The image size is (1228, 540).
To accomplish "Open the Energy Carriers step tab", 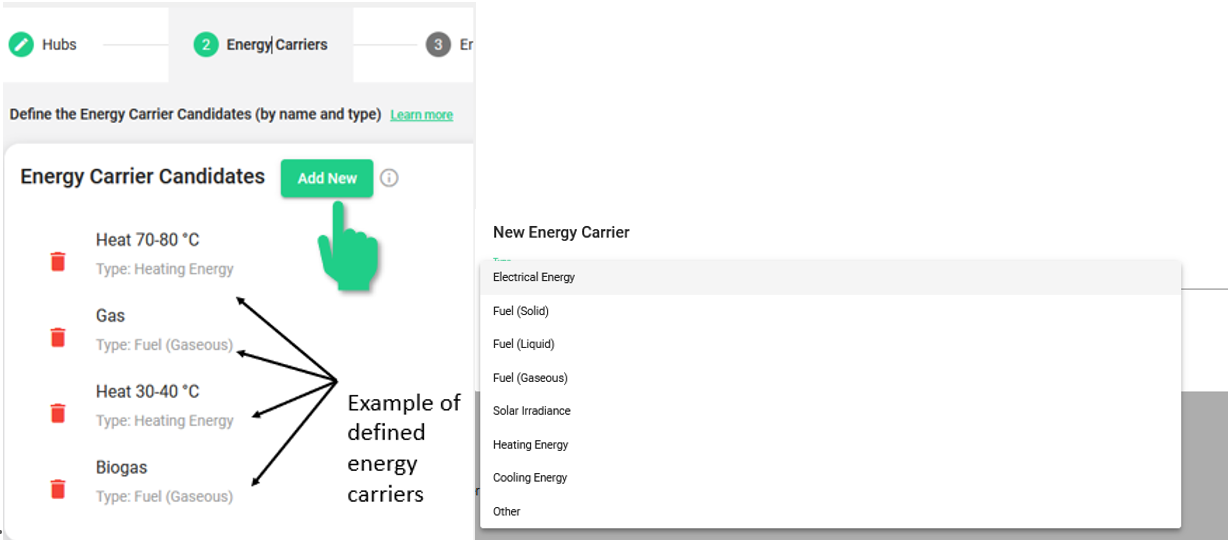I will [276, 45].
